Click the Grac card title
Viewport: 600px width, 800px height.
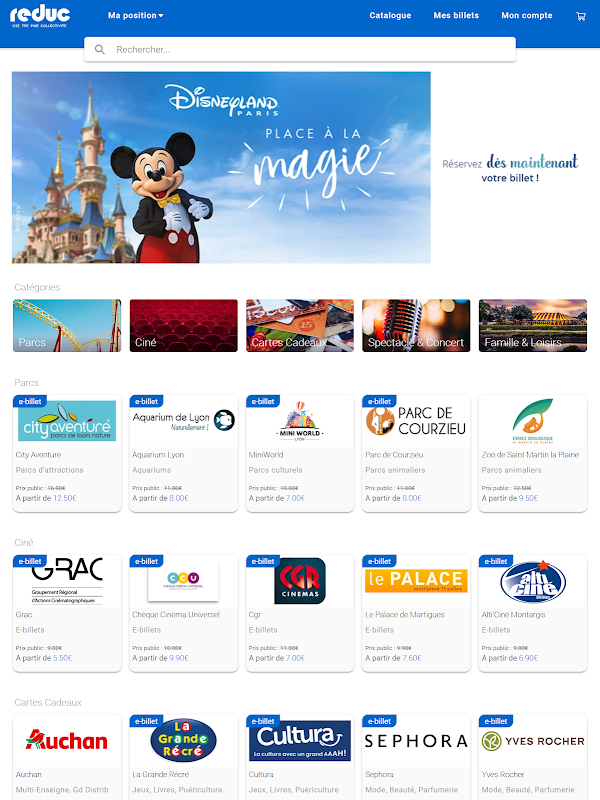point(24,615)
